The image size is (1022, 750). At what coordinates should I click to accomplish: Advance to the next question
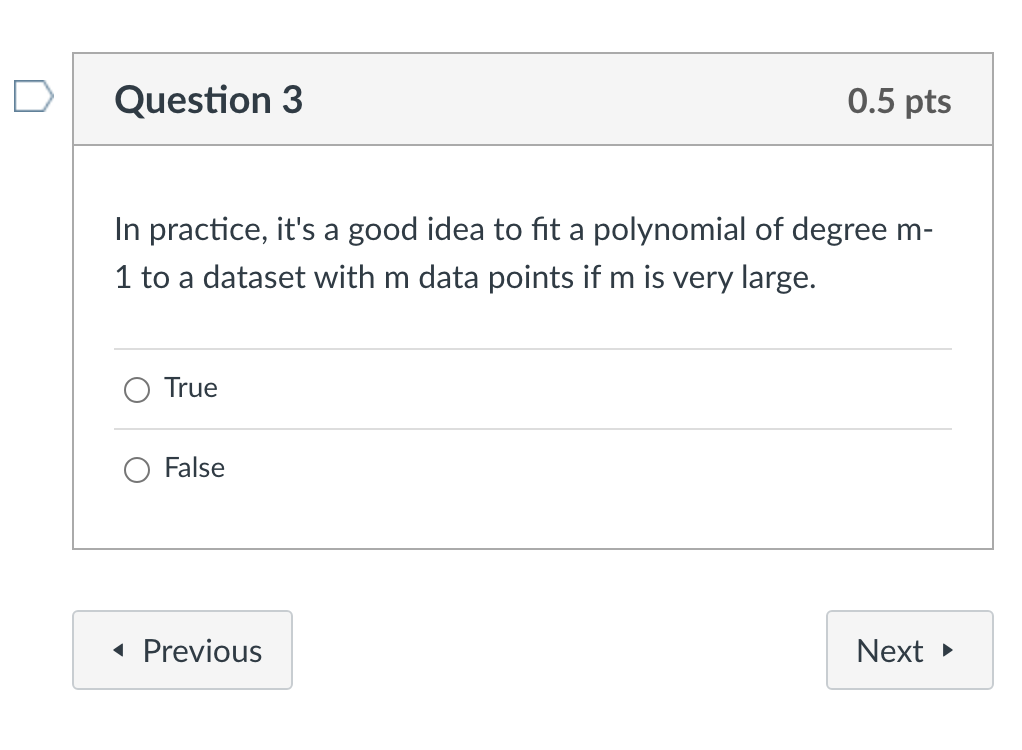coord(909,650)
